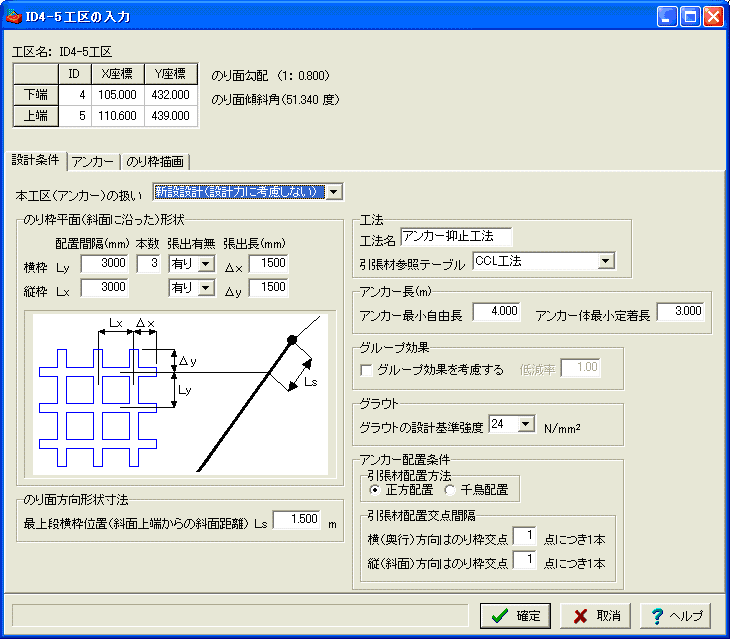
Task: Click Δy 張出長 field
Action: [269, 287]
